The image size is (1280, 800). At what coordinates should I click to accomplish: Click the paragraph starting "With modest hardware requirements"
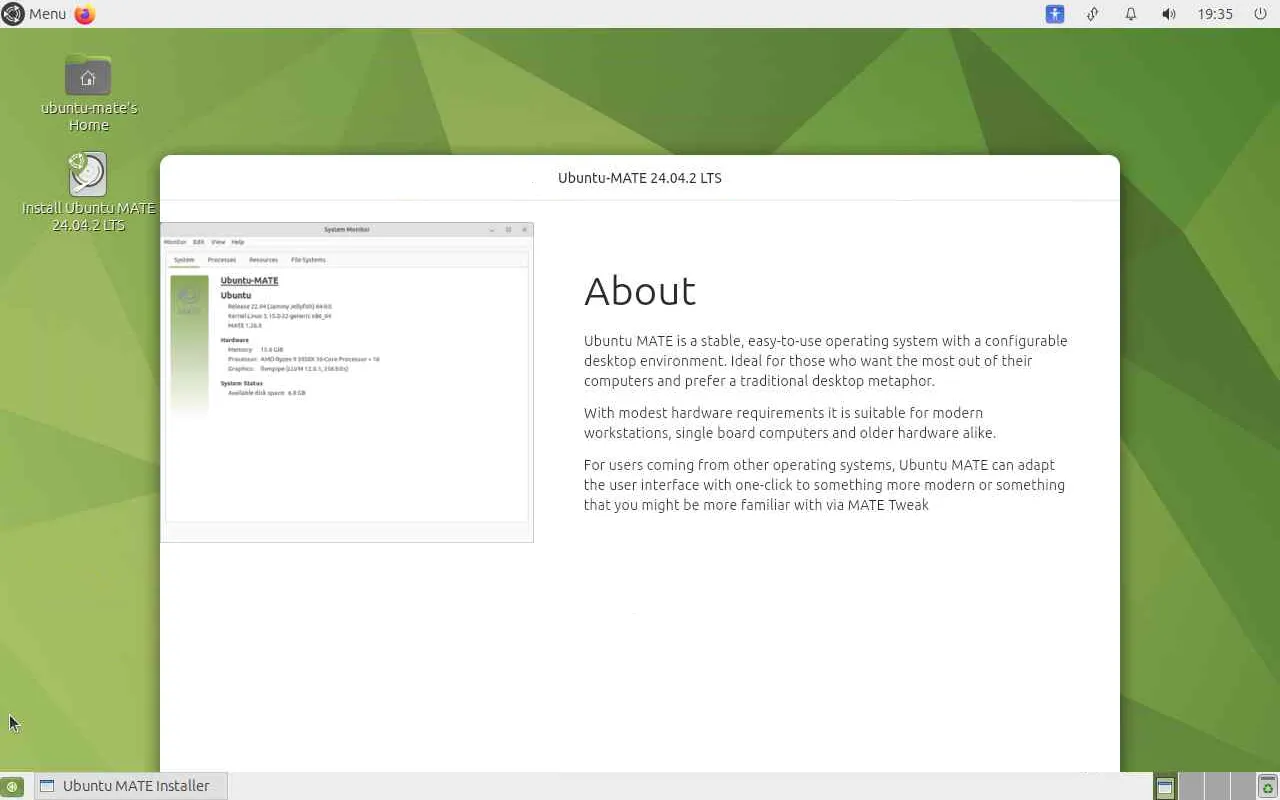click(790, 423)
